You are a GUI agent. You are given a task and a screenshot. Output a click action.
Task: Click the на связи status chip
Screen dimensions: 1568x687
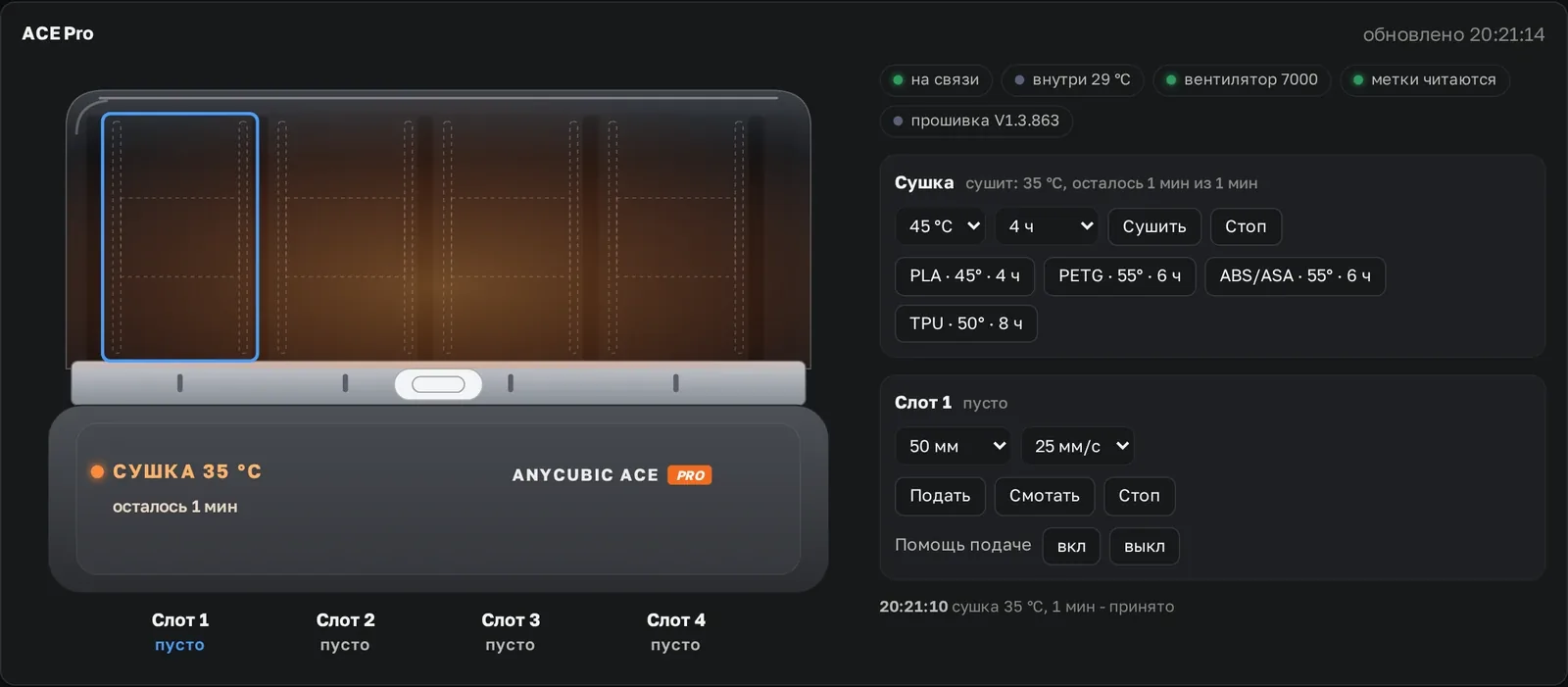(x=936, y=80)
